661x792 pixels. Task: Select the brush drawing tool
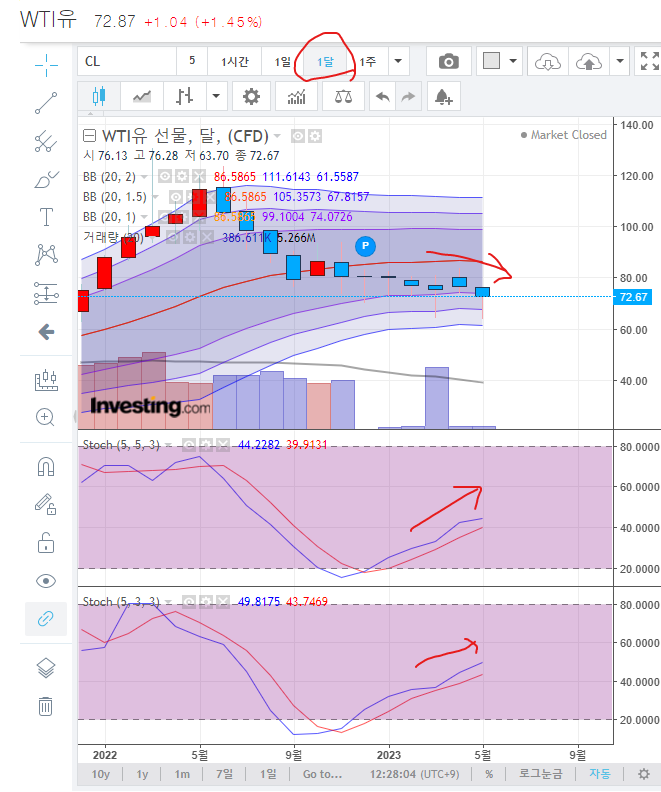tap(46, 179)
